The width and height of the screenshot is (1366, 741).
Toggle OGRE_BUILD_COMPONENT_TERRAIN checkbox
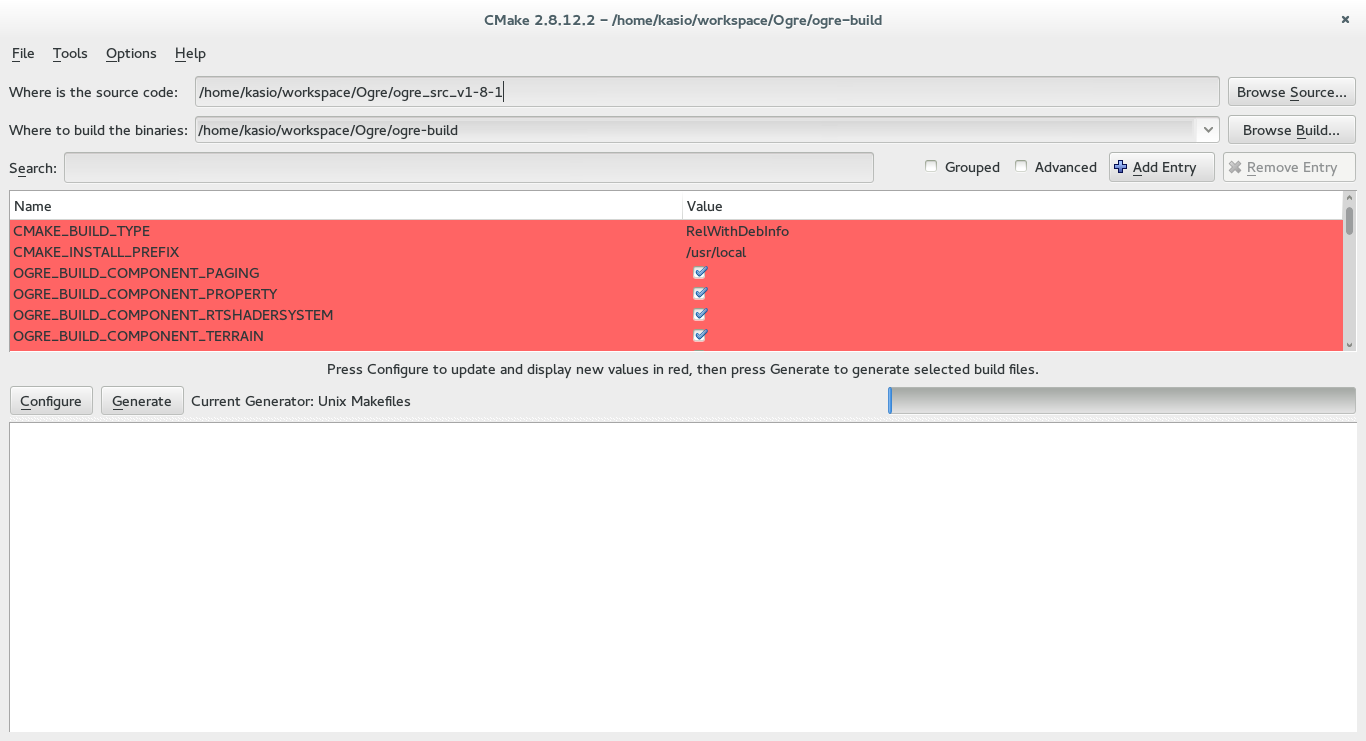pos(700,336)
